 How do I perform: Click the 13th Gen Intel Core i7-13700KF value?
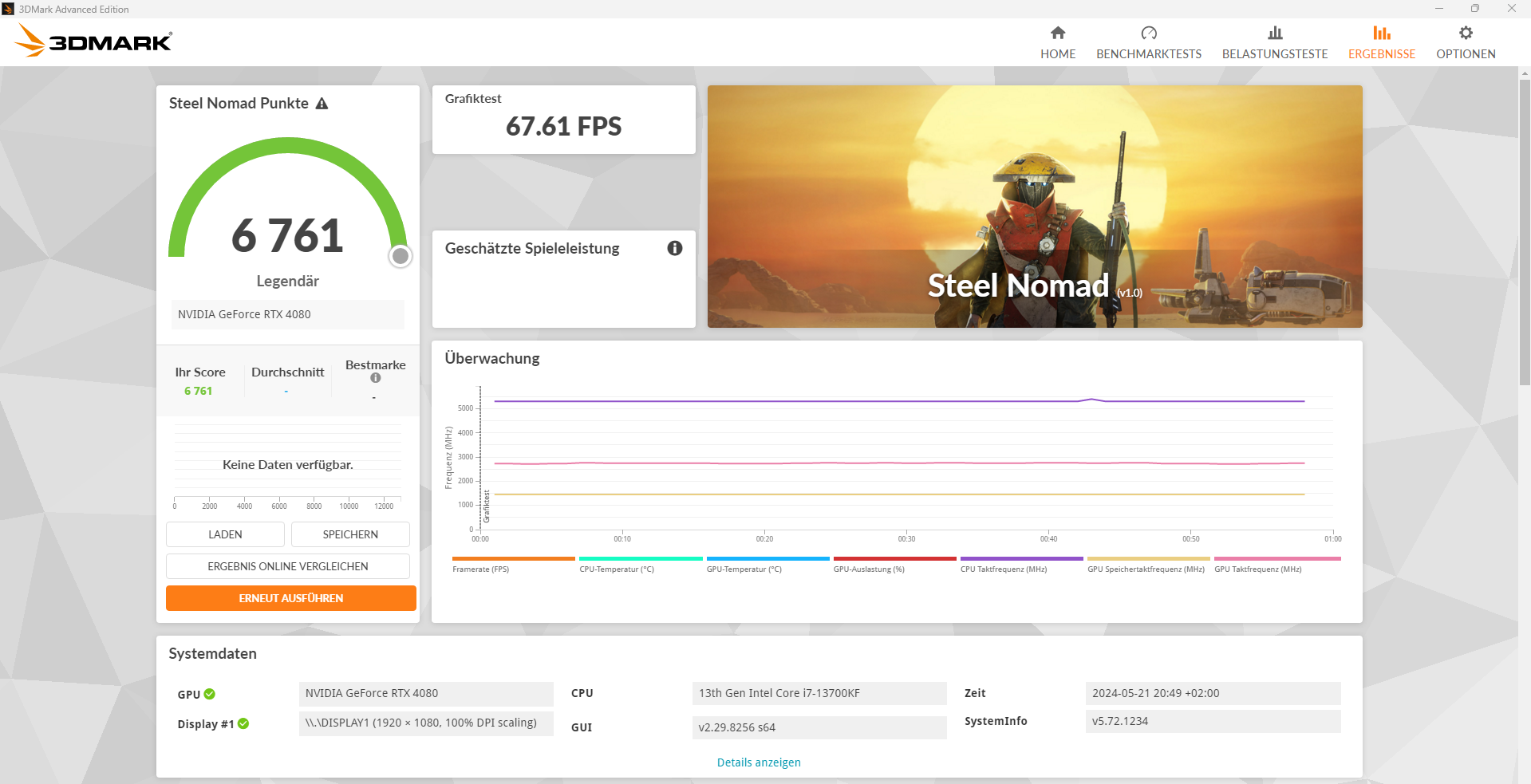click(819, 693)
